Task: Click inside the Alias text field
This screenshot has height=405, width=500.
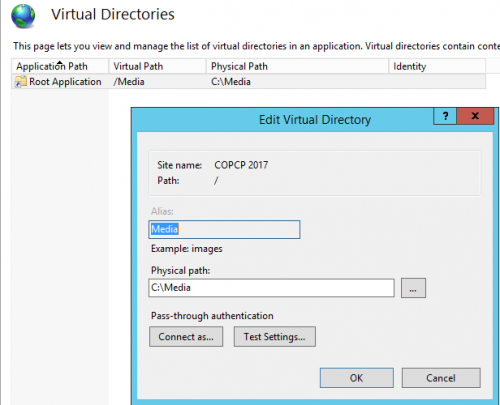Action: point(224,229)
